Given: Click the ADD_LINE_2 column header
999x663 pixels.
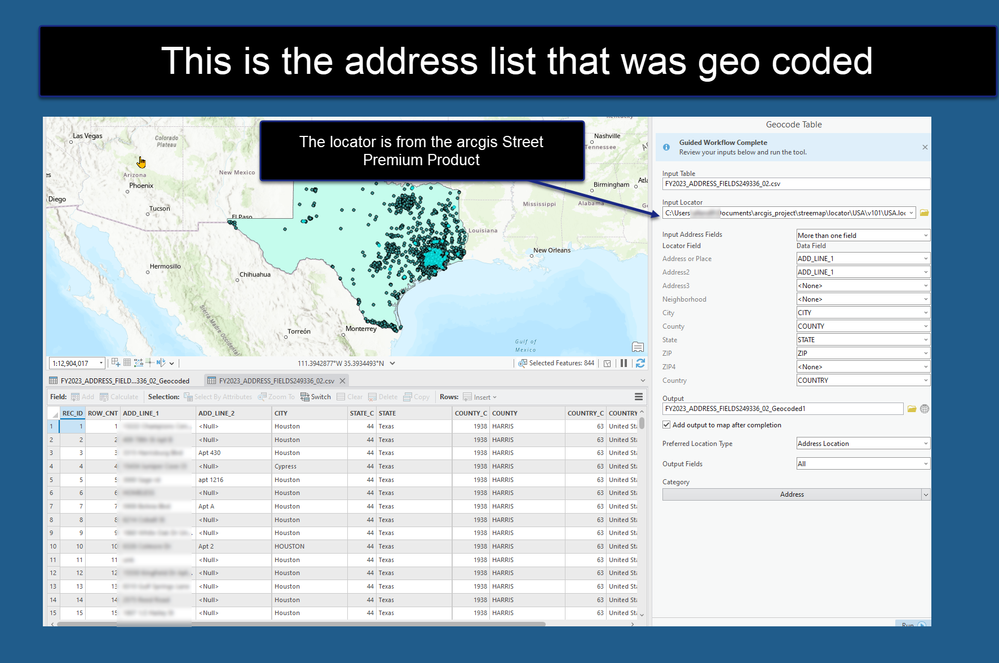Looking at the screenshot, I should click(x=233, y=413).
